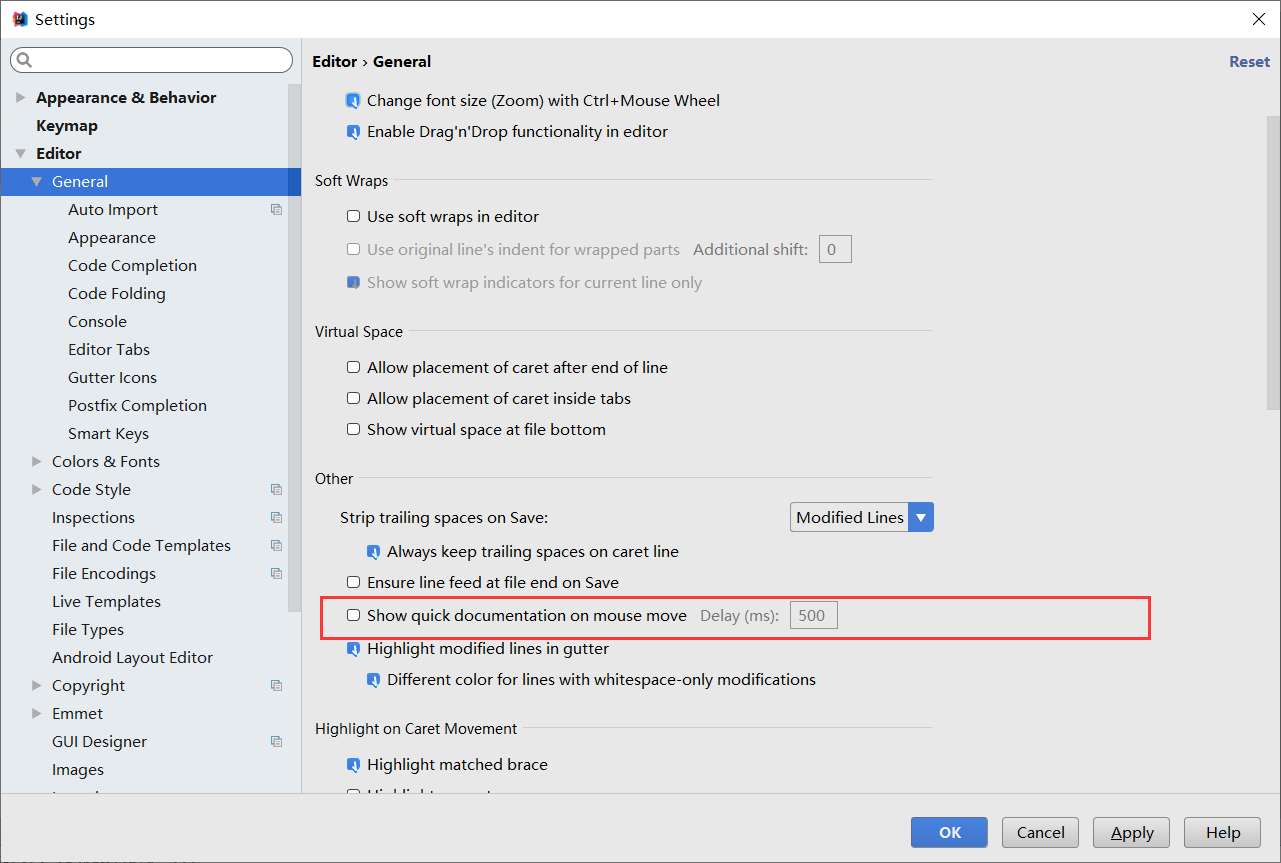Select Editor Tabs in settings tree

point(109,350)
